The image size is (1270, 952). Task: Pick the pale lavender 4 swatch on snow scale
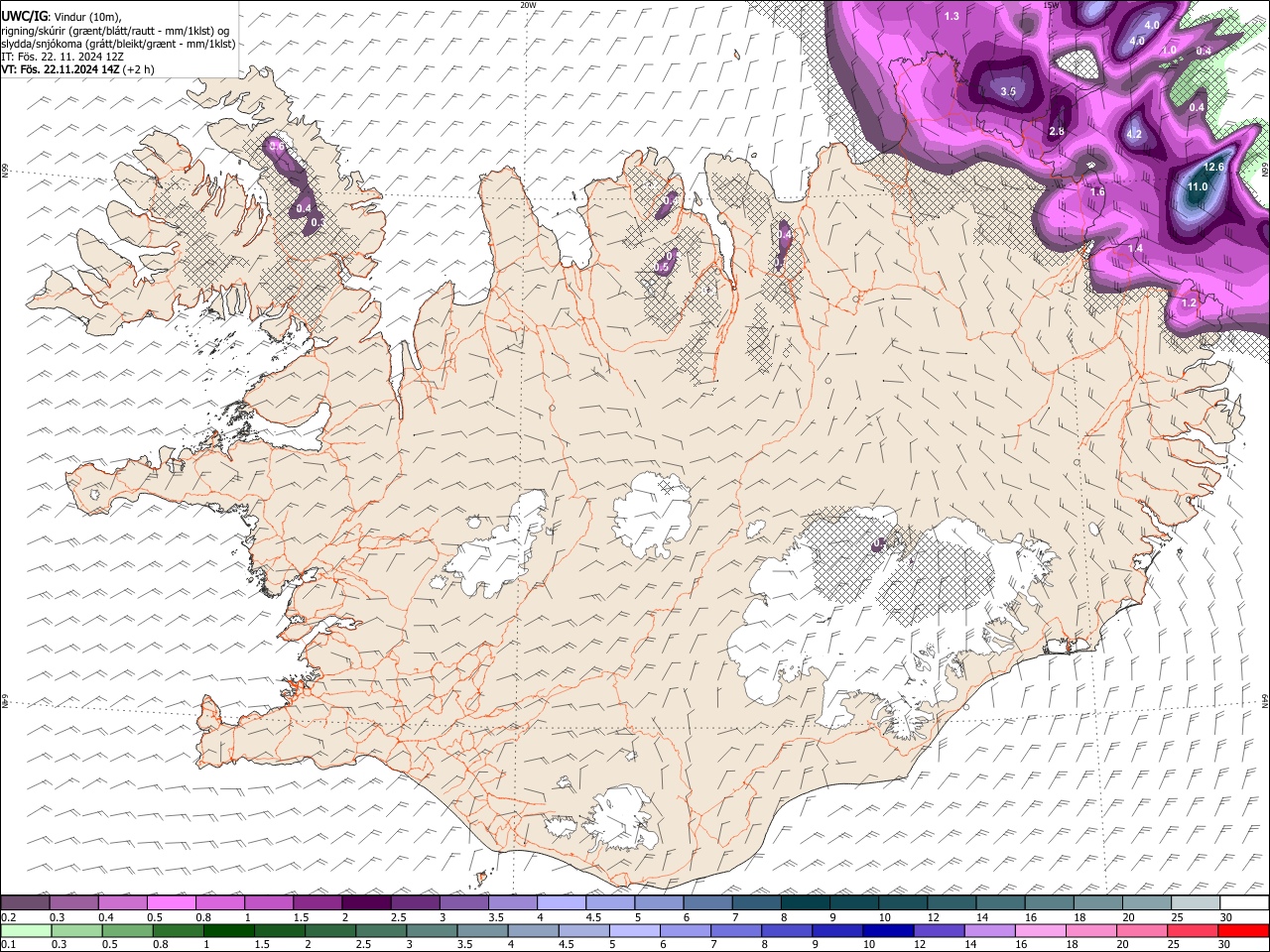(562, 903)
